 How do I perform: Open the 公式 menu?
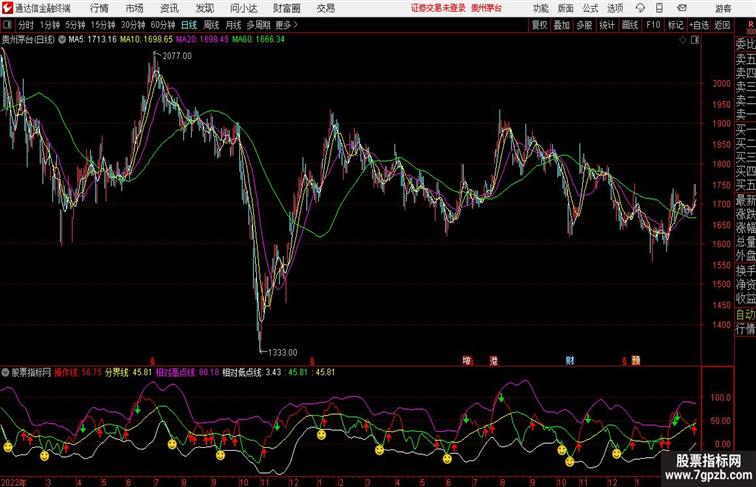pos(590,8)
